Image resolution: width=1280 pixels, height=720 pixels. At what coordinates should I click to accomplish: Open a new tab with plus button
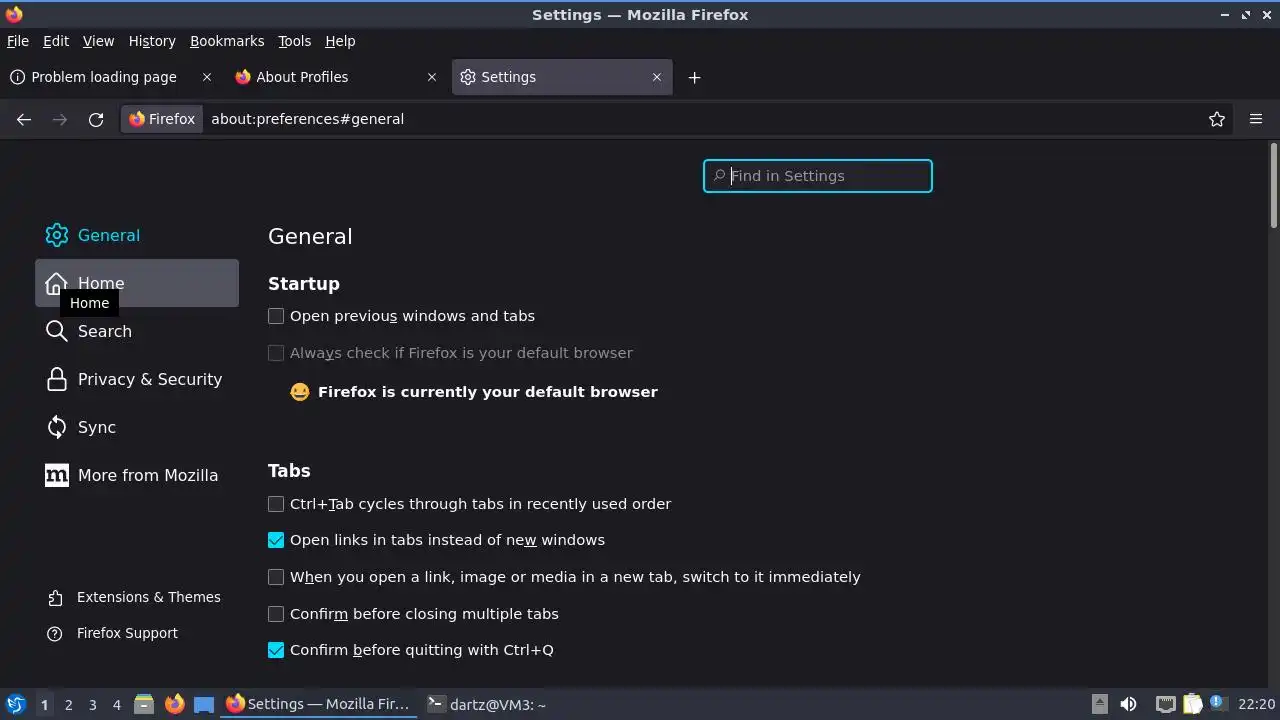click(694, 77)
